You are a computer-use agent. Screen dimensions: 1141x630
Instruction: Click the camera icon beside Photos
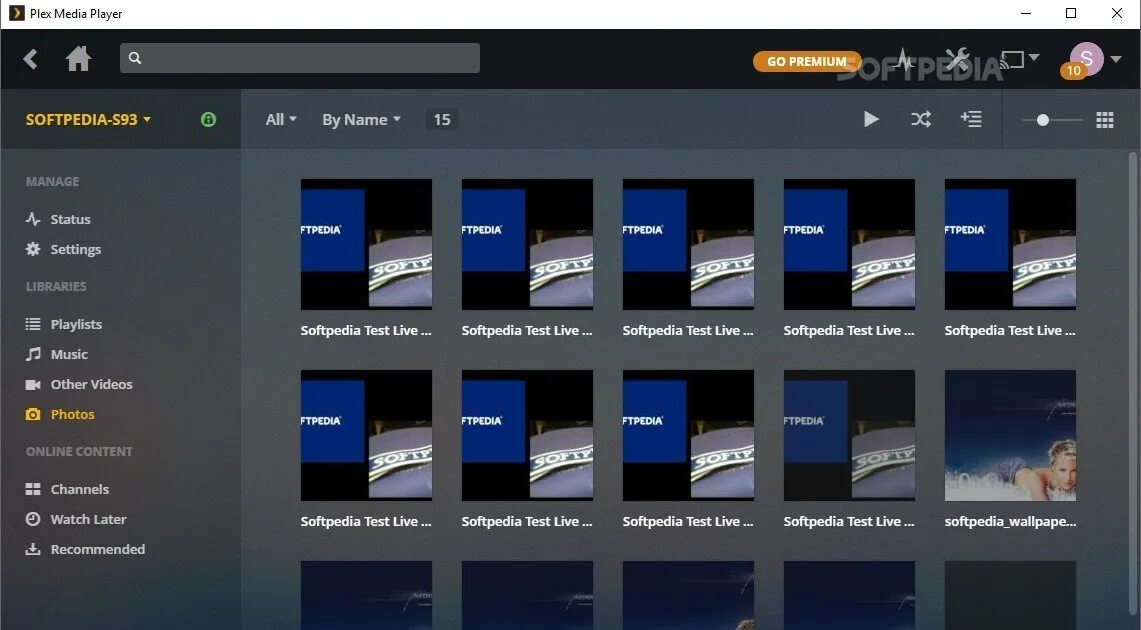[x=33, y=414]
